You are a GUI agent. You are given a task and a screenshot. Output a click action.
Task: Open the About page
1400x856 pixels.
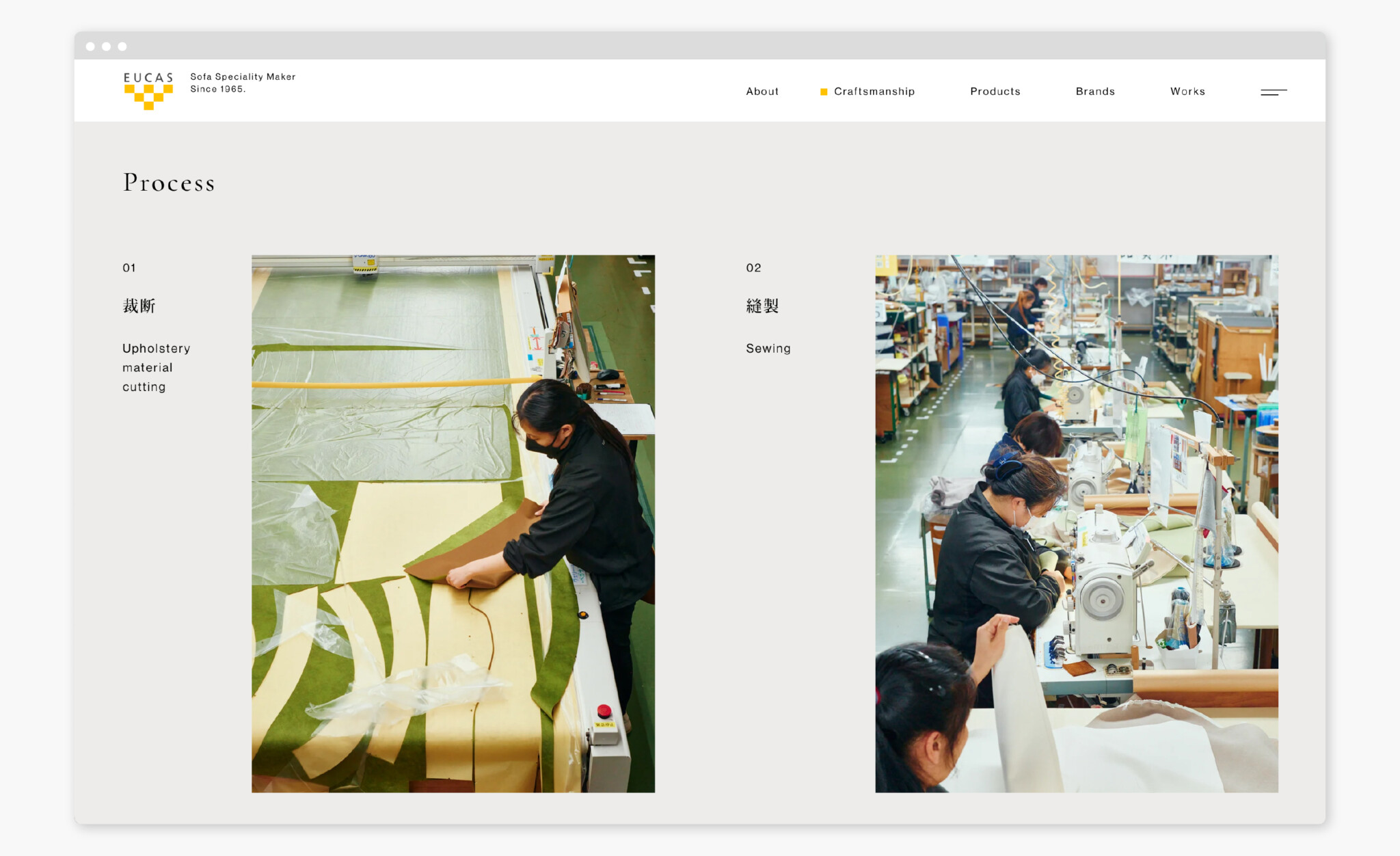click(762, 92)
